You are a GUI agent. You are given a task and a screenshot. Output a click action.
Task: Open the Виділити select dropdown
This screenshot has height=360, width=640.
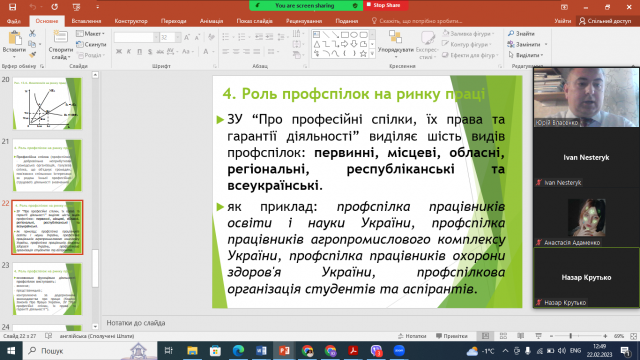pyautogui.click(x=526, y=55)
